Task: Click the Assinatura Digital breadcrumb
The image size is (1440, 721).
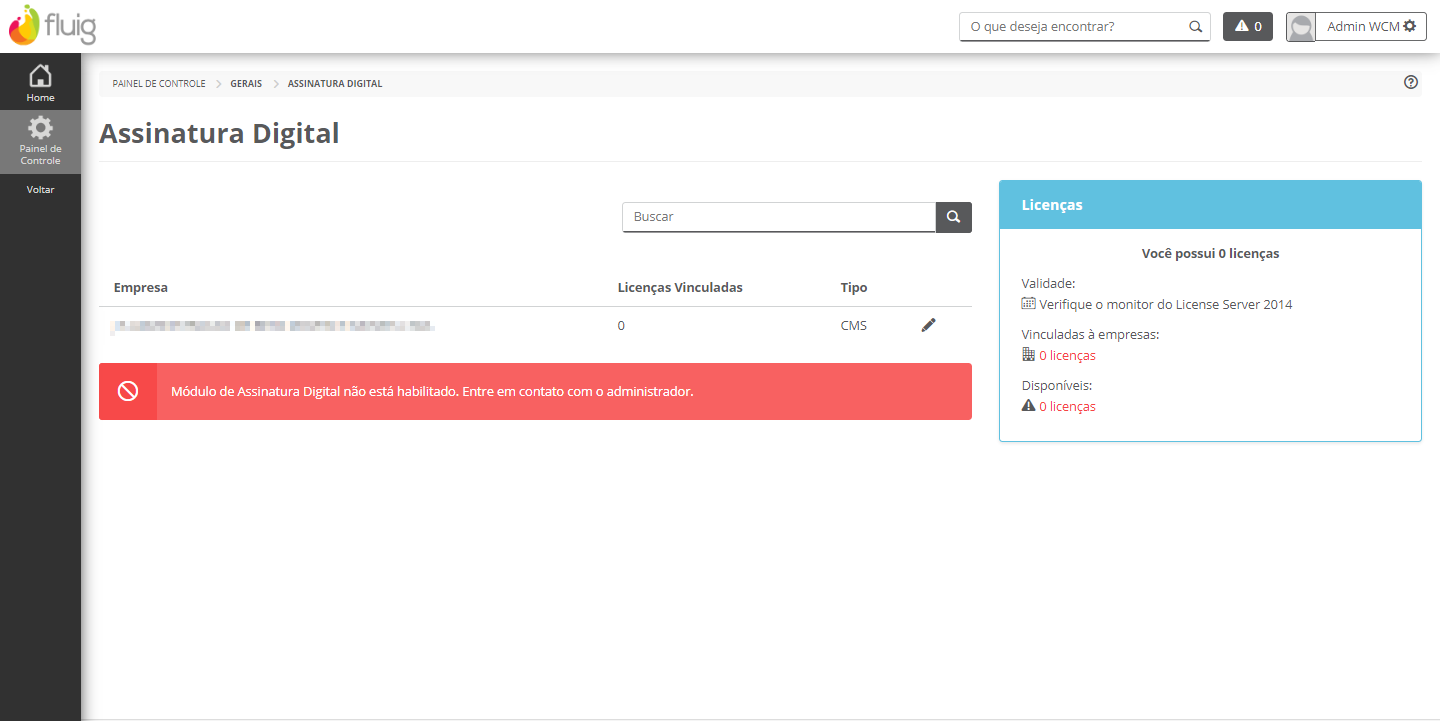Action: point(335,84)
